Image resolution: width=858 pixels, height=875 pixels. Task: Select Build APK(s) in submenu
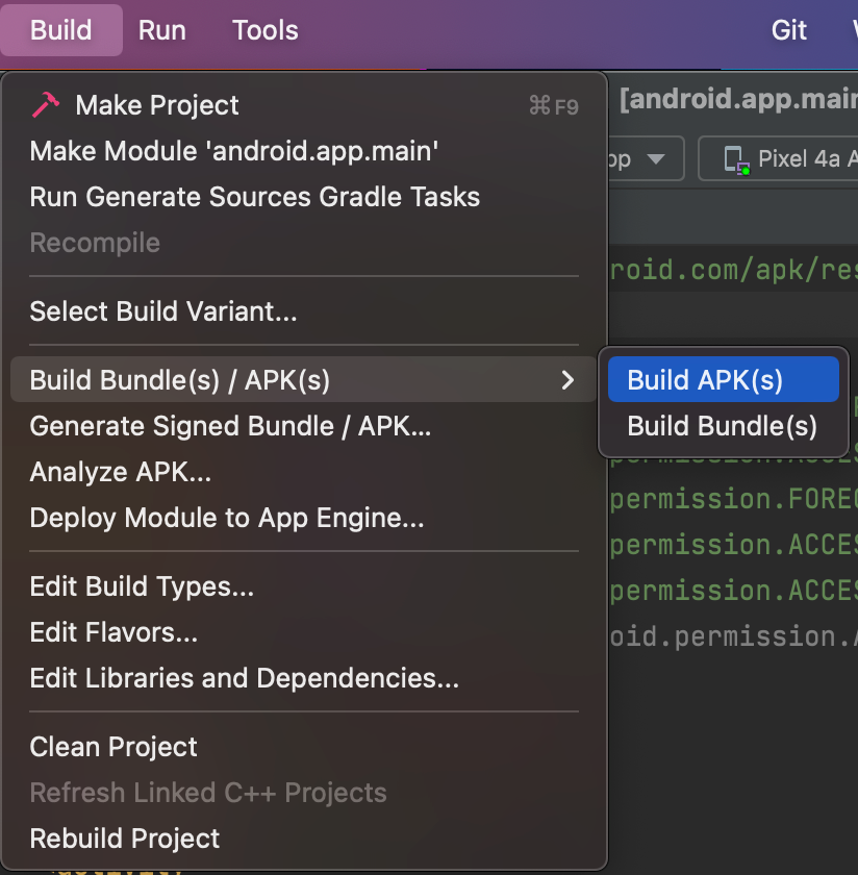[x=705, y=380]
